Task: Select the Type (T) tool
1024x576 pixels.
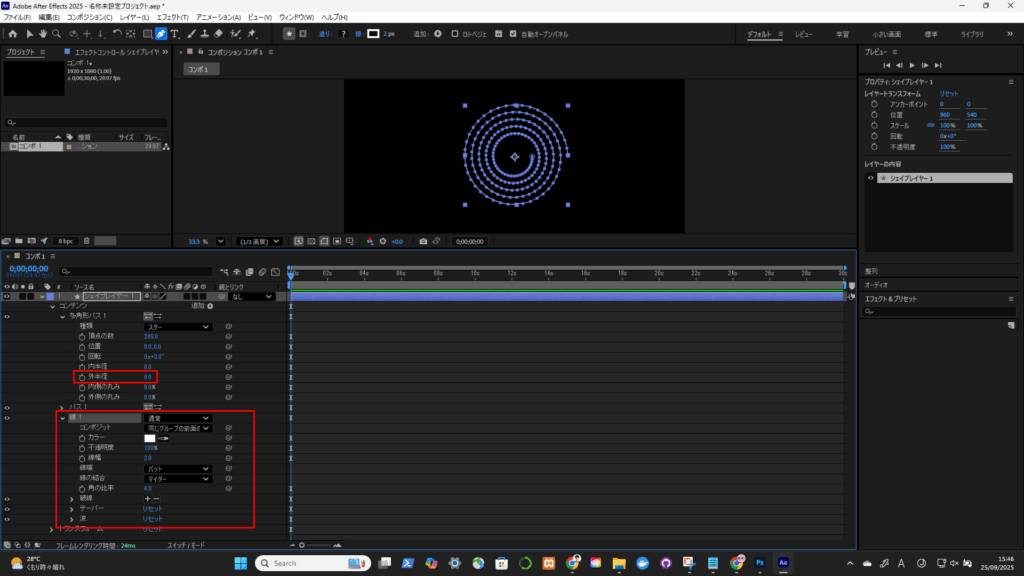Action: pyautogui.click(x=175, y=34)
